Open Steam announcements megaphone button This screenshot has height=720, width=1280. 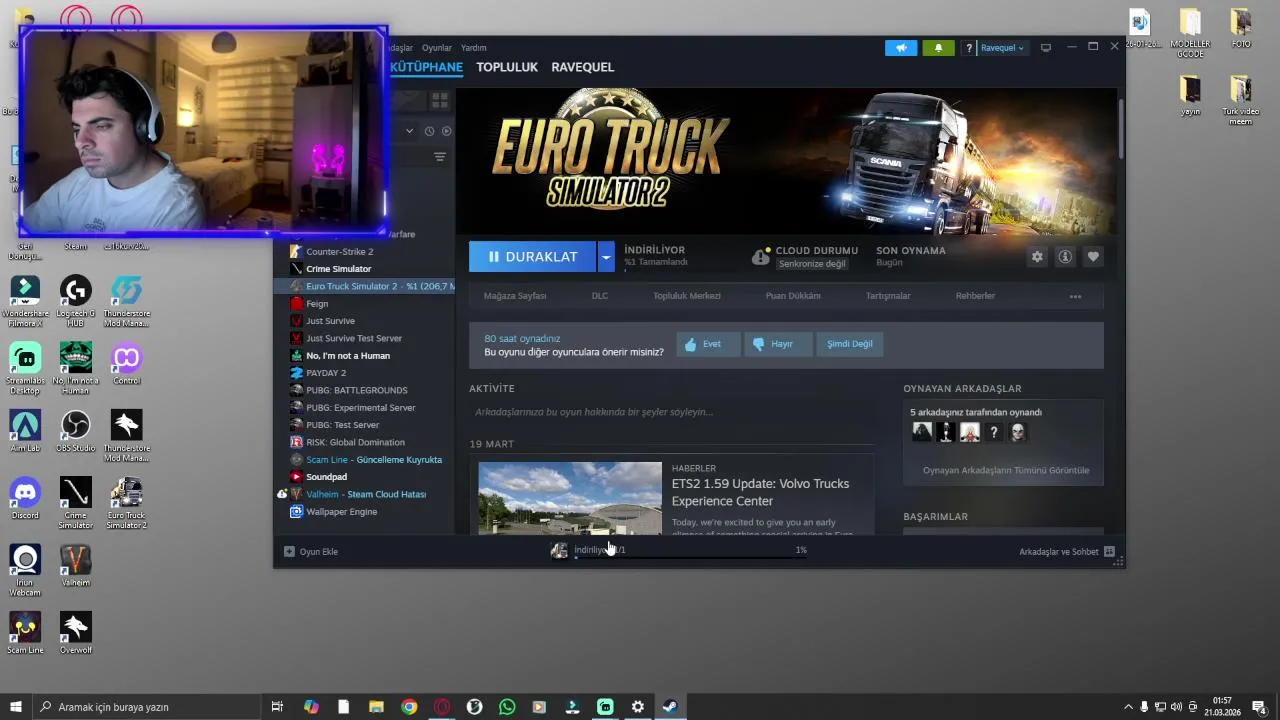[x=901, y=48]
